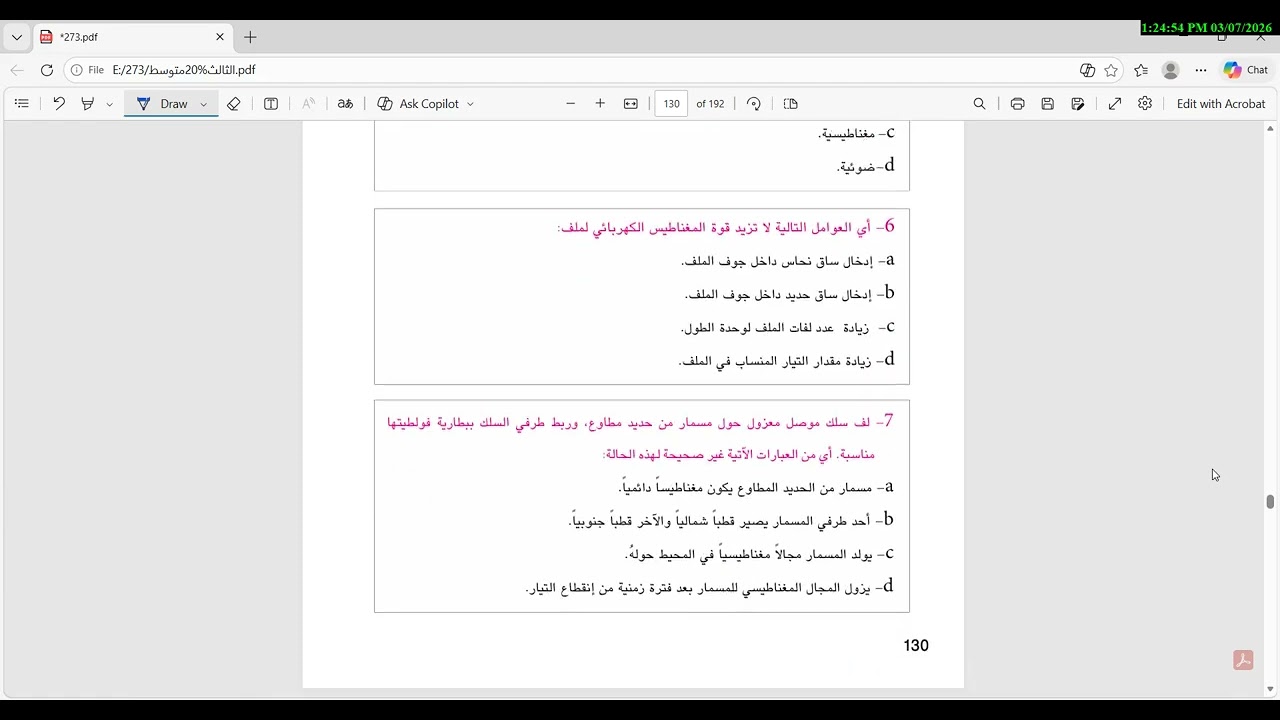Expand the Ask Copilot dropdown arrow

(x=470, y=104)
